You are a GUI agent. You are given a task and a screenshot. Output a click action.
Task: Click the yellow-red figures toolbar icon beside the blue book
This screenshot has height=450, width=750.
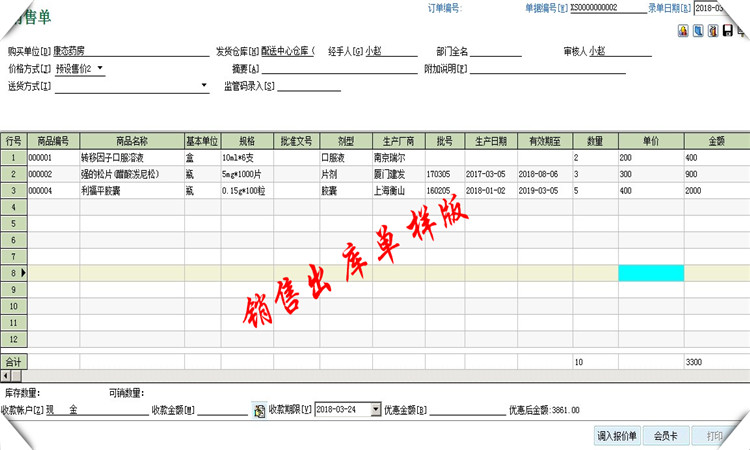click(683, 31)
